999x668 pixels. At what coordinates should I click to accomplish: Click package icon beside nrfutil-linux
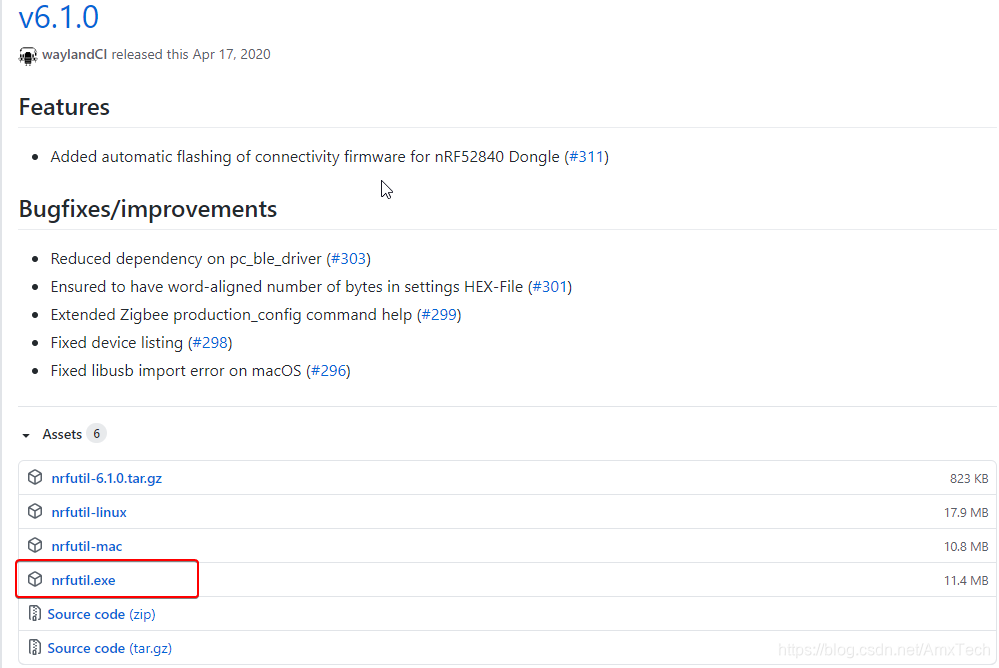pos(35,512)
